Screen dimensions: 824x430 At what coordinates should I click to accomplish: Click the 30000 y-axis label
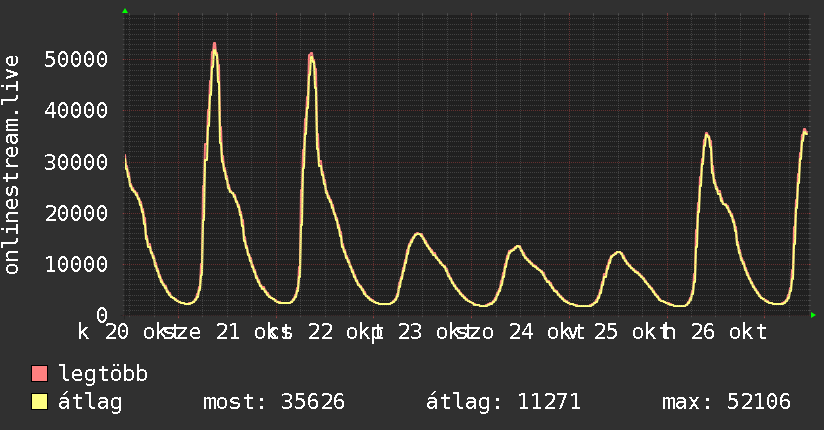tap(76, 162)
